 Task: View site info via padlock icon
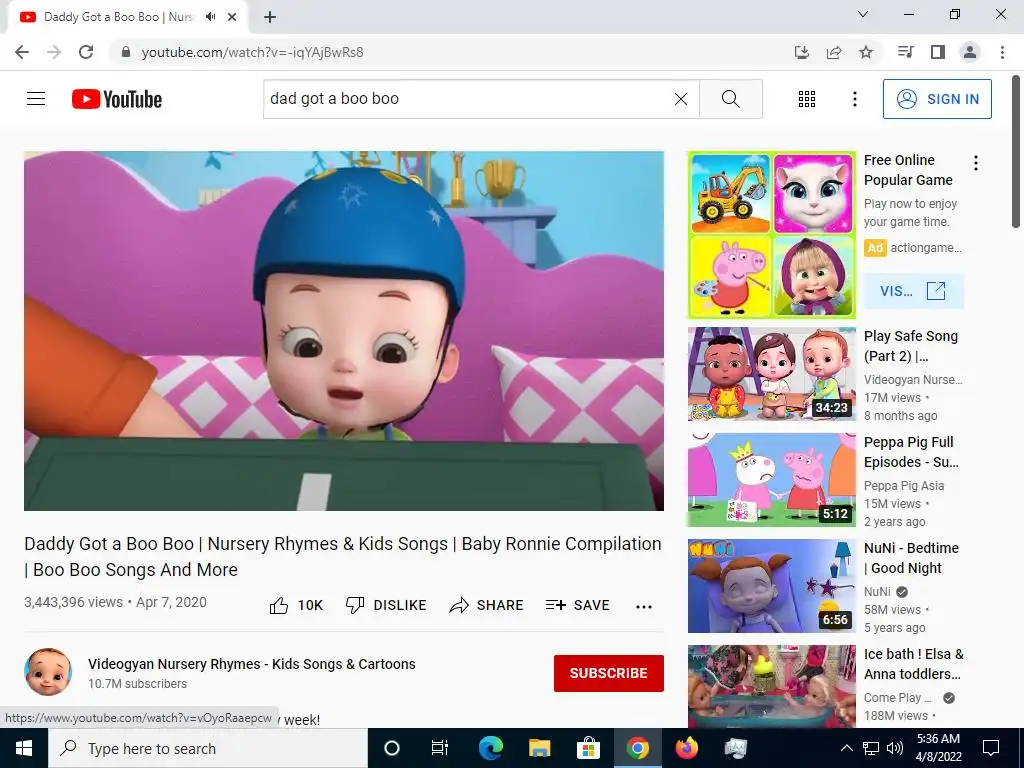126,52
